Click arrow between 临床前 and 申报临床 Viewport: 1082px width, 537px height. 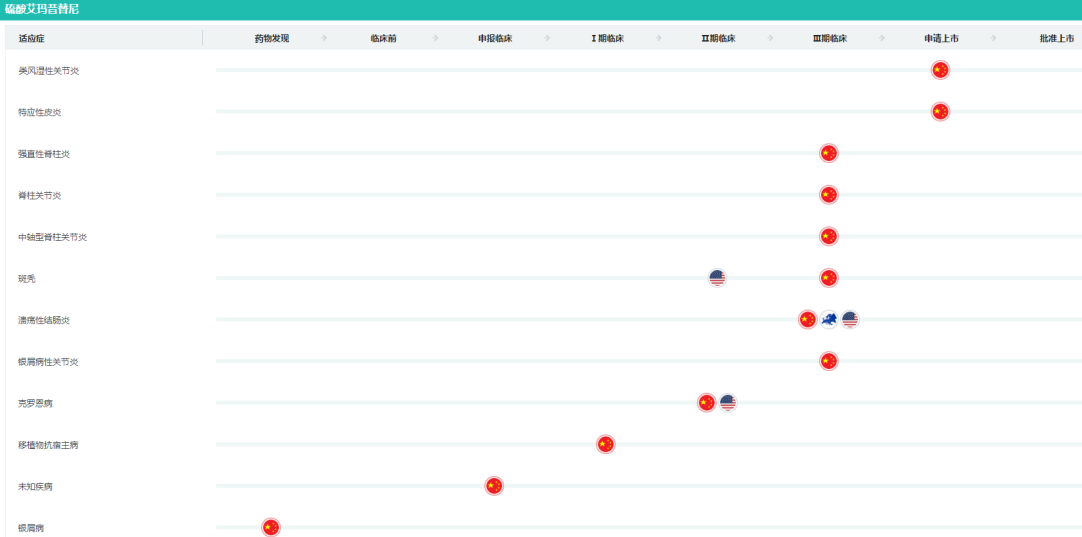435,38
